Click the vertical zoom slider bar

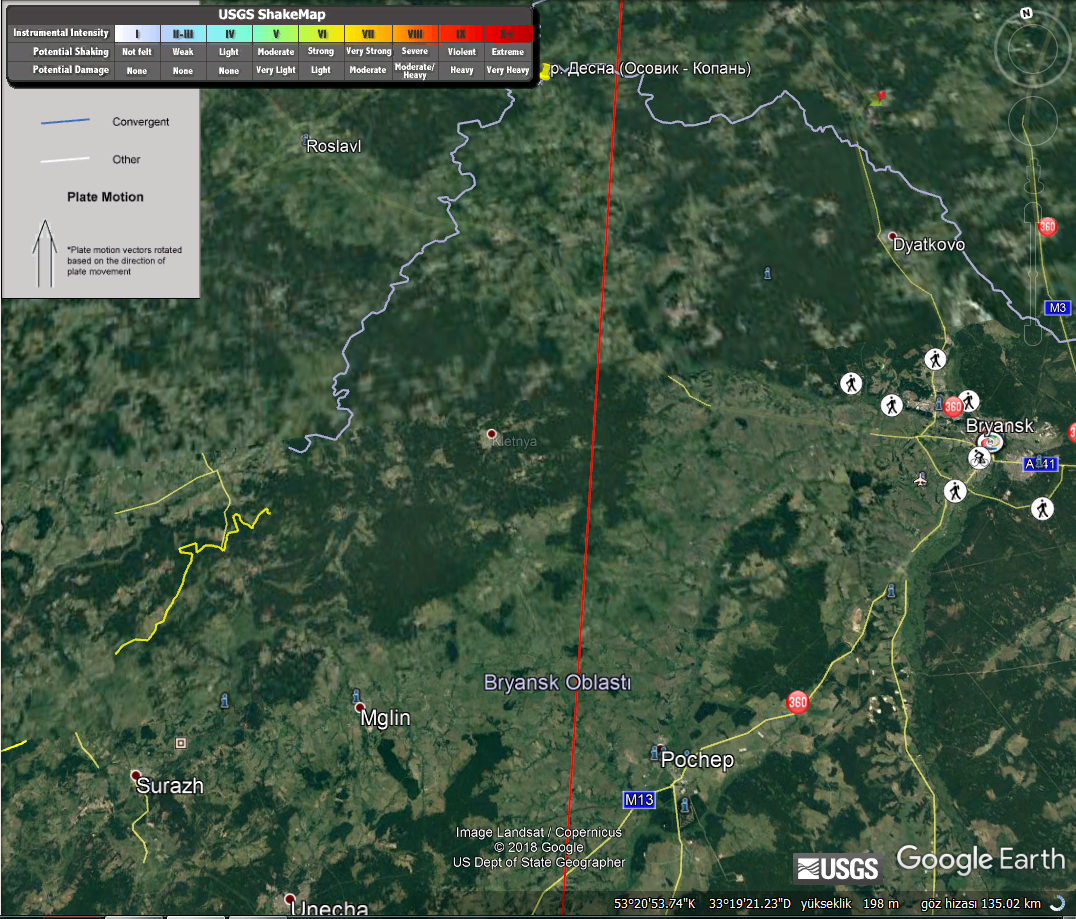[x=1033, y=273]
